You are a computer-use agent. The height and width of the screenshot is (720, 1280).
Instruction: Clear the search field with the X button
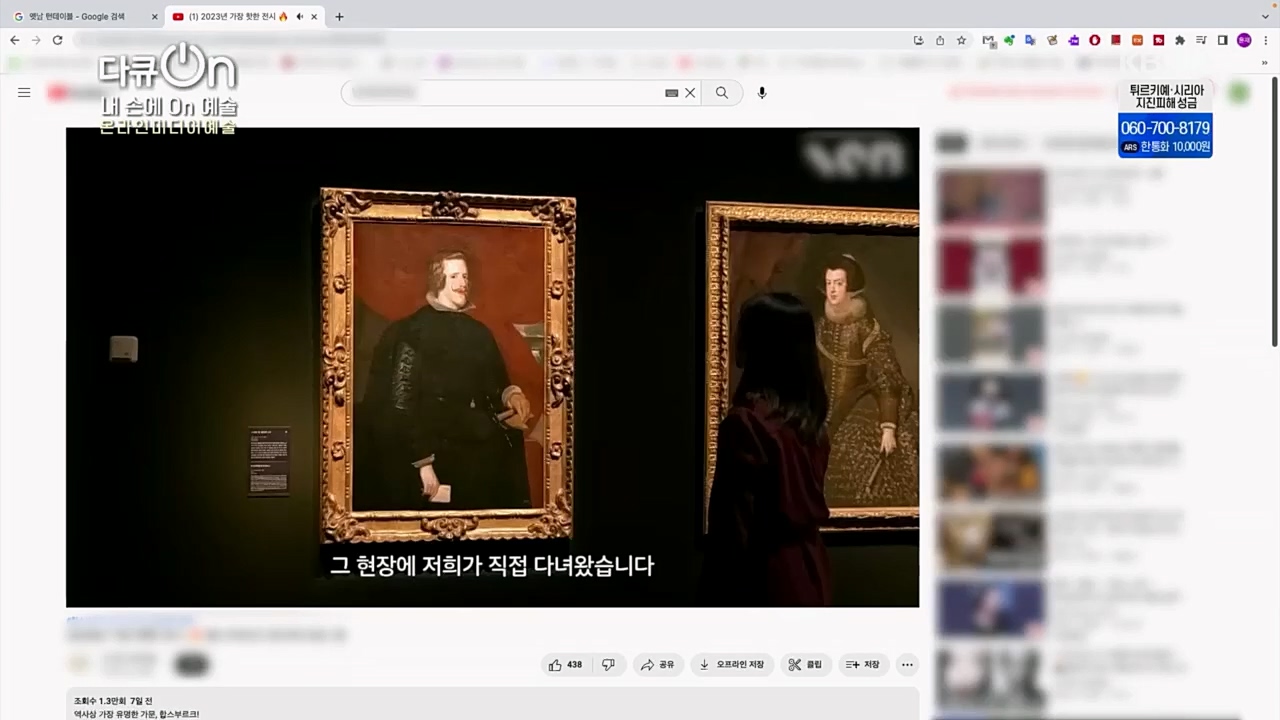pyautogui.click(x=689, y=92)
